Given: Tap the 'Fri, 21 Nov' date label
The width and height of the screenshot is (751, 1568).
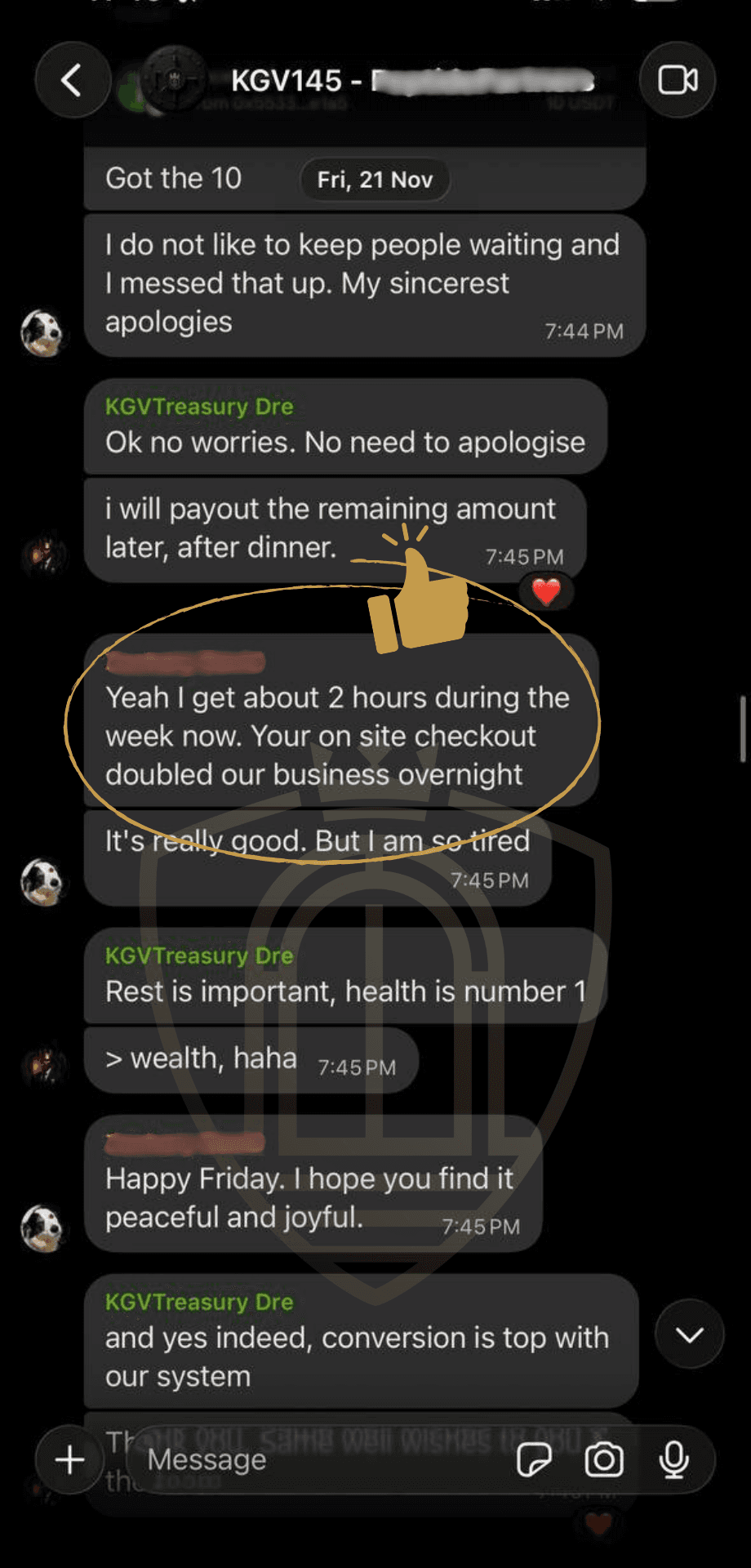Looking at the screenshot, I should (x=375, y=180).
